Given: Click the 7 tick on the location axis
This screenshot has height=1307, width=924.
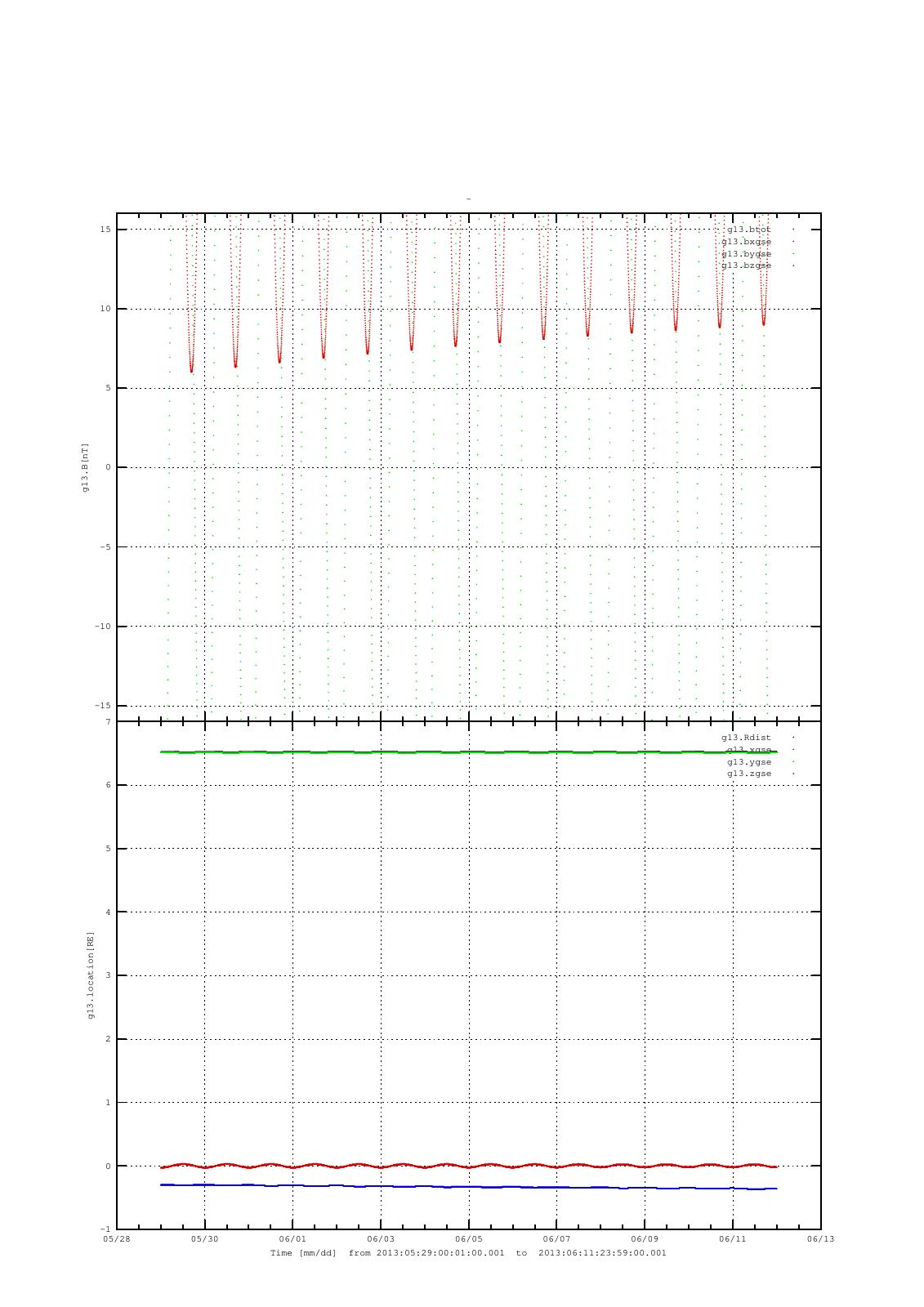Looking at the screenshot, I should [108, 722].
